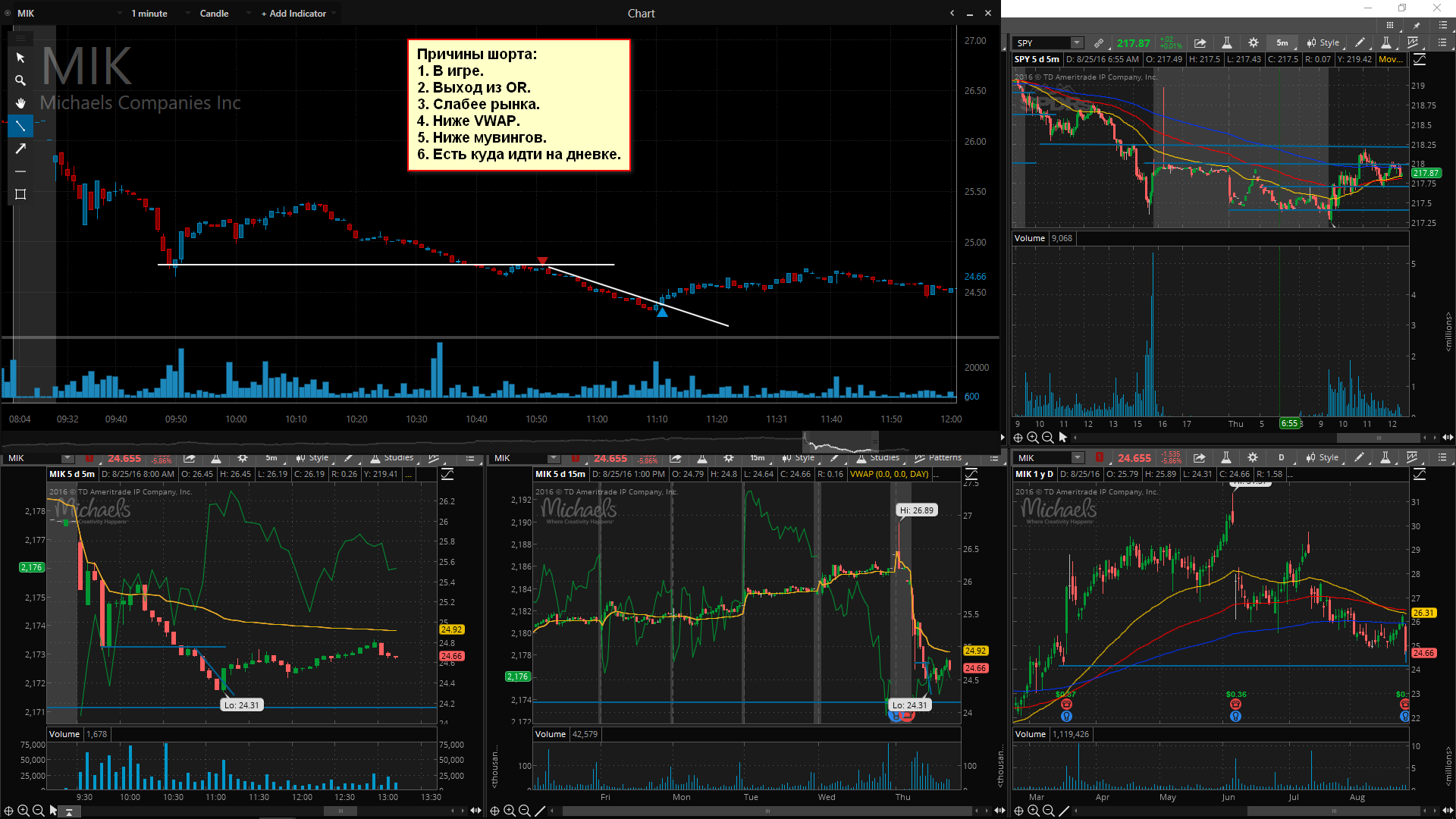Image resolution: width=1456 pixels, height=819 pixels.
Task: Open the 1 minute timeframe dropdown
Action: point(149,14)
